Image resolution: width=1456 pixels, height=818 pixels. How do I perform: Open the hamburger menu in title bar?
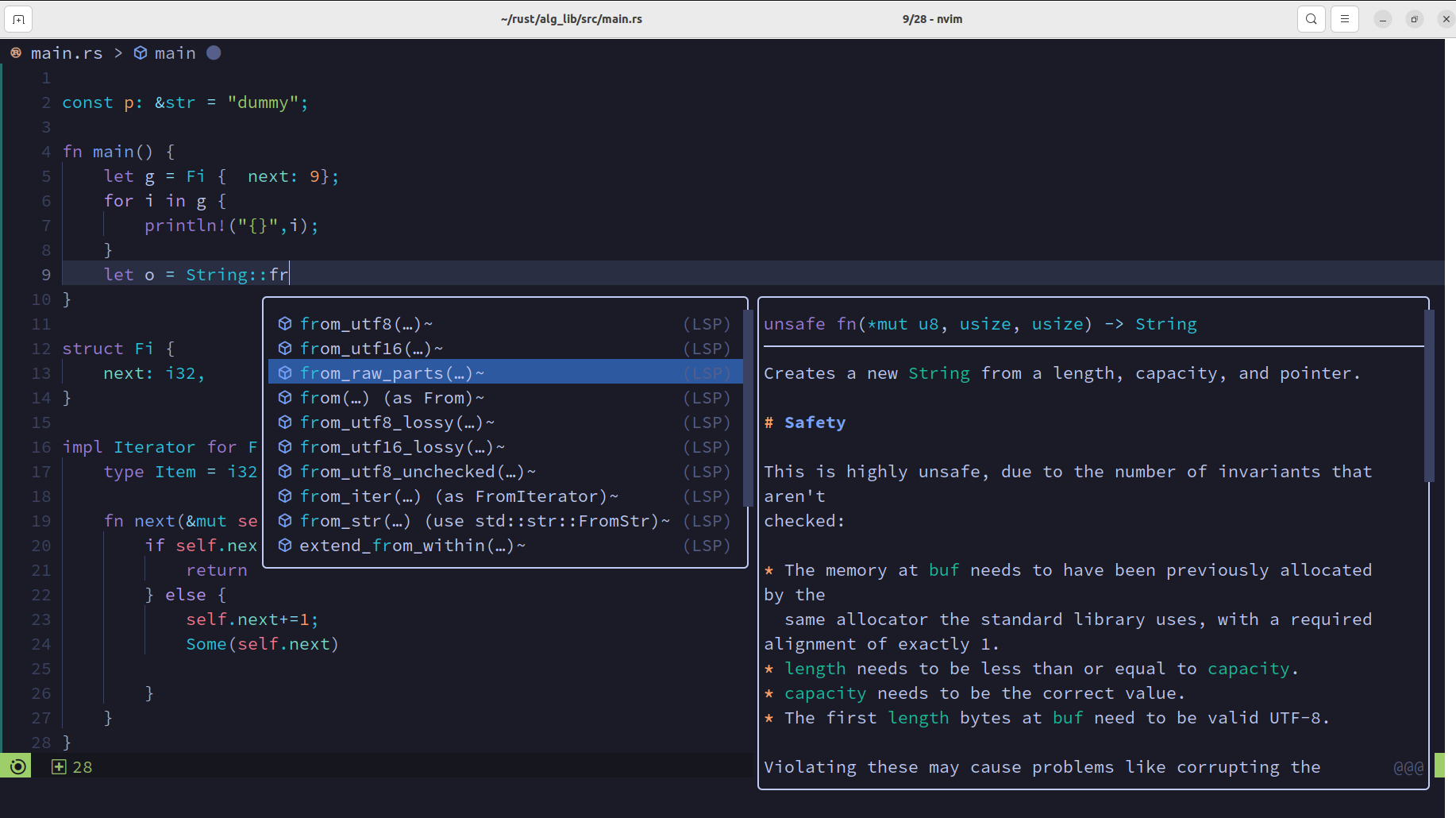point(1345,19)
